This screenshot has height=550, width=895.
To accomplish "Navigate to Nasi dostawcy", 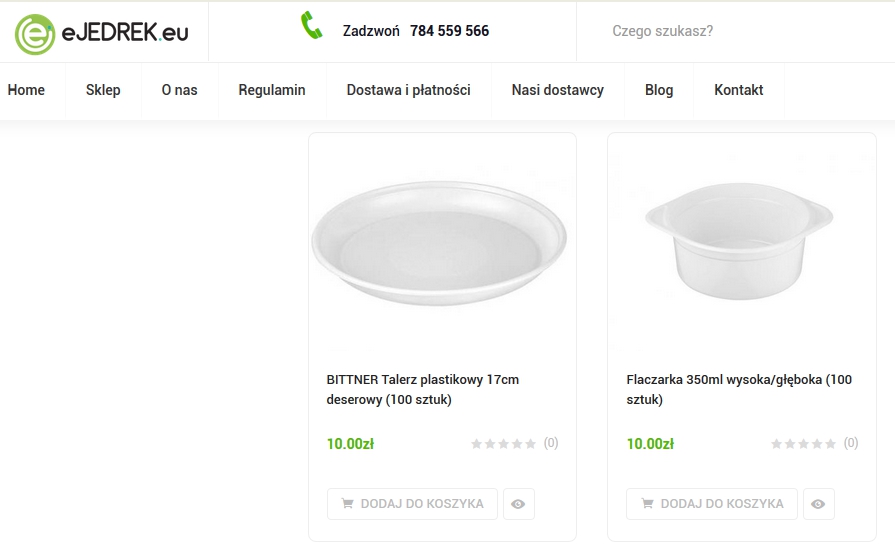I will 557,90.
